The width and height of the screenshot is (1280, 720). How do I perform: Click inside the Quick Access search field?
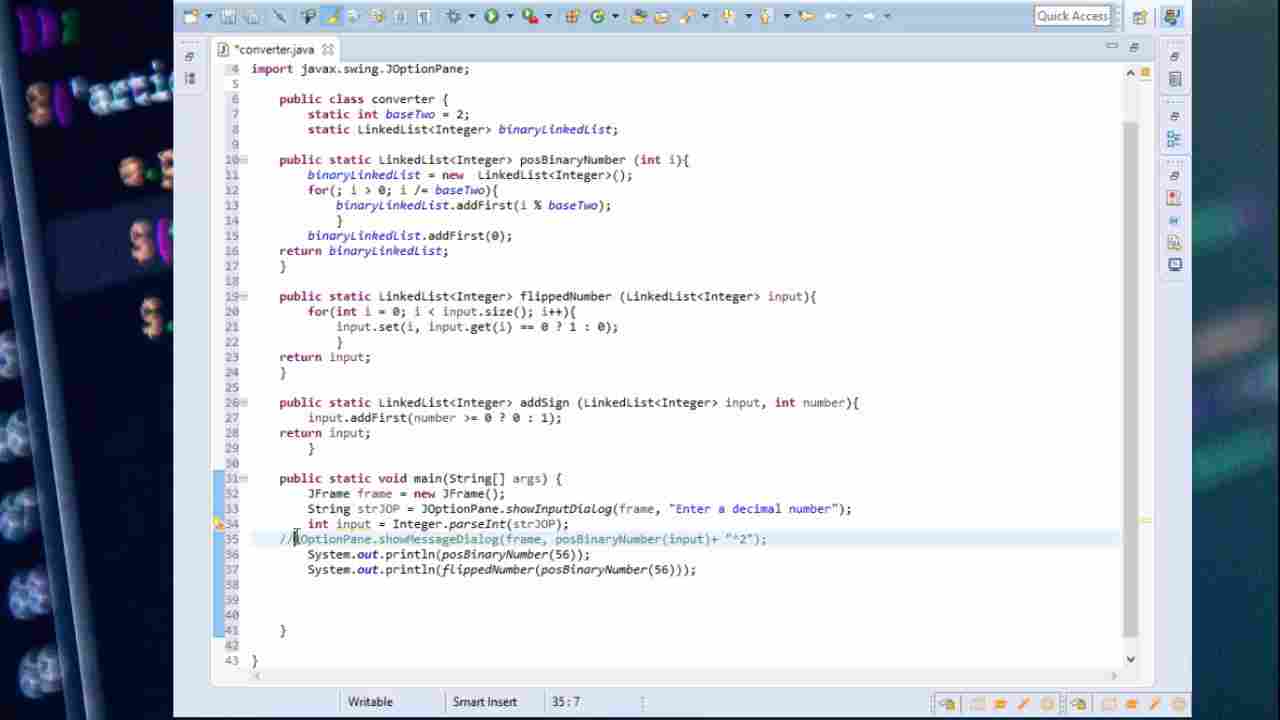point(1072,16)
